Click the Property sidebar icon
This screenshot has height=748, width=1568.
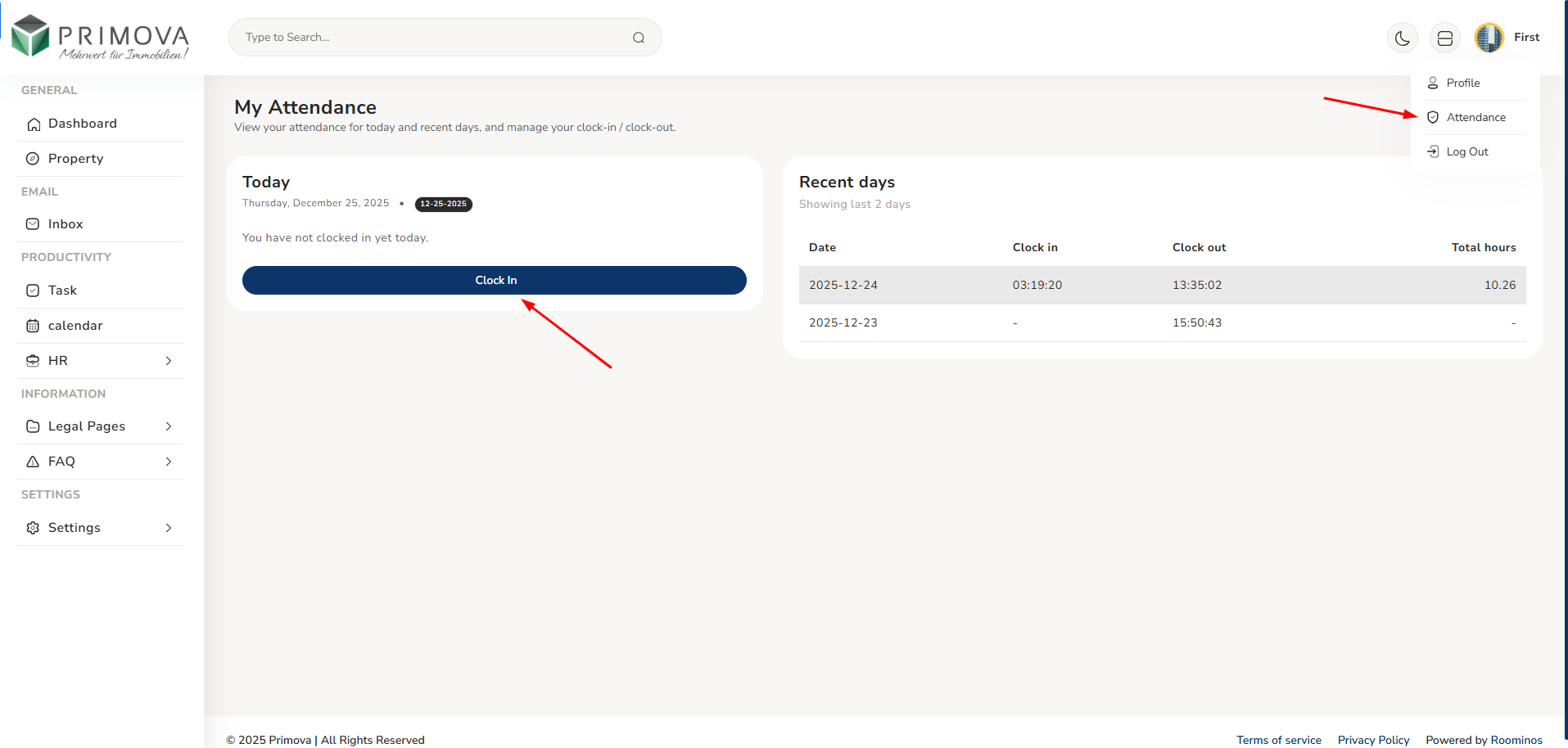pos(33,159)
